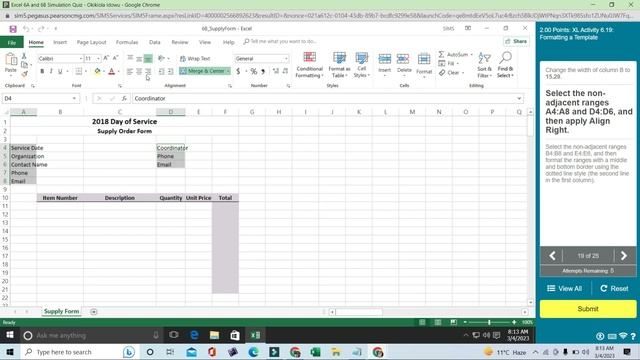
Task: Open Conditional Formatting menu
Action: tap(309, 65)
